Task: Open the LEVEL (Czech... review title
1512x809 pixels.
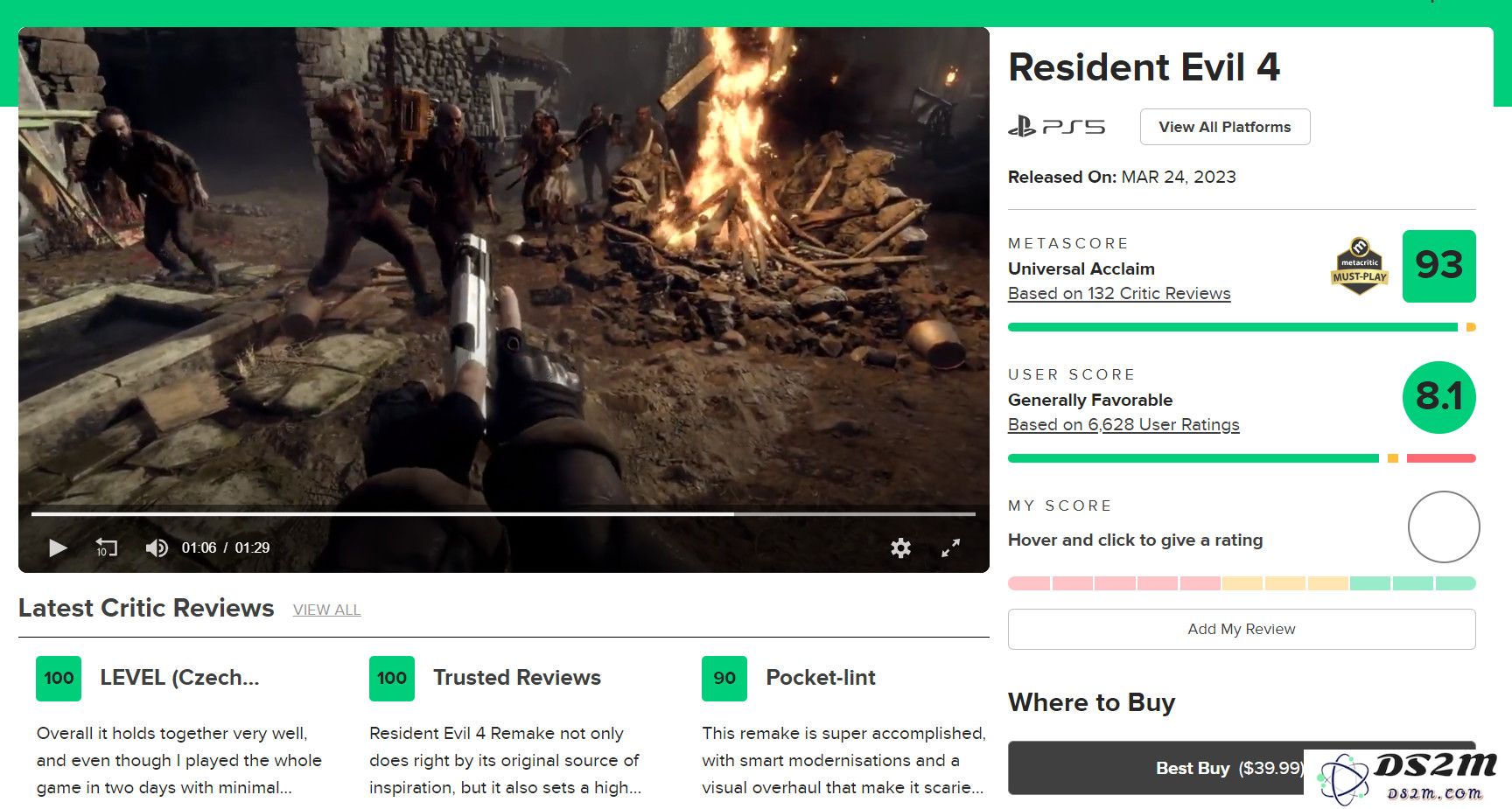Action: pyautogui.click(x=179, y=678)
